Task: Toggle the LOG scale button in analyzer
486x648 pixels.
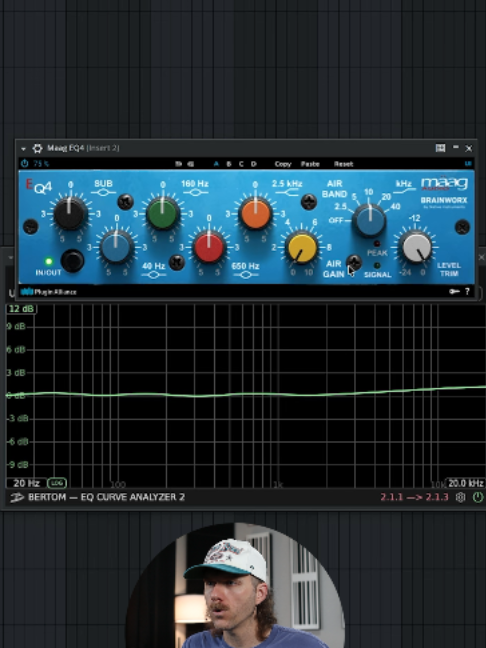Action: (57, 483)
